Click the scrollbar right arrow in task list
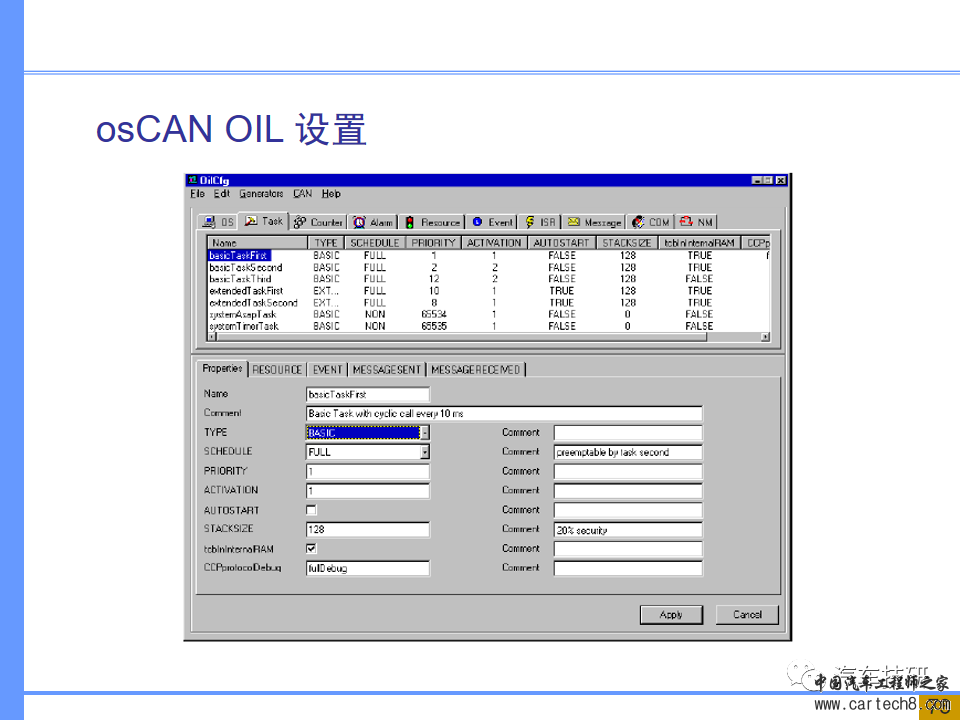The width and height of the screenshot is (960, 720). tap(765, 337)
